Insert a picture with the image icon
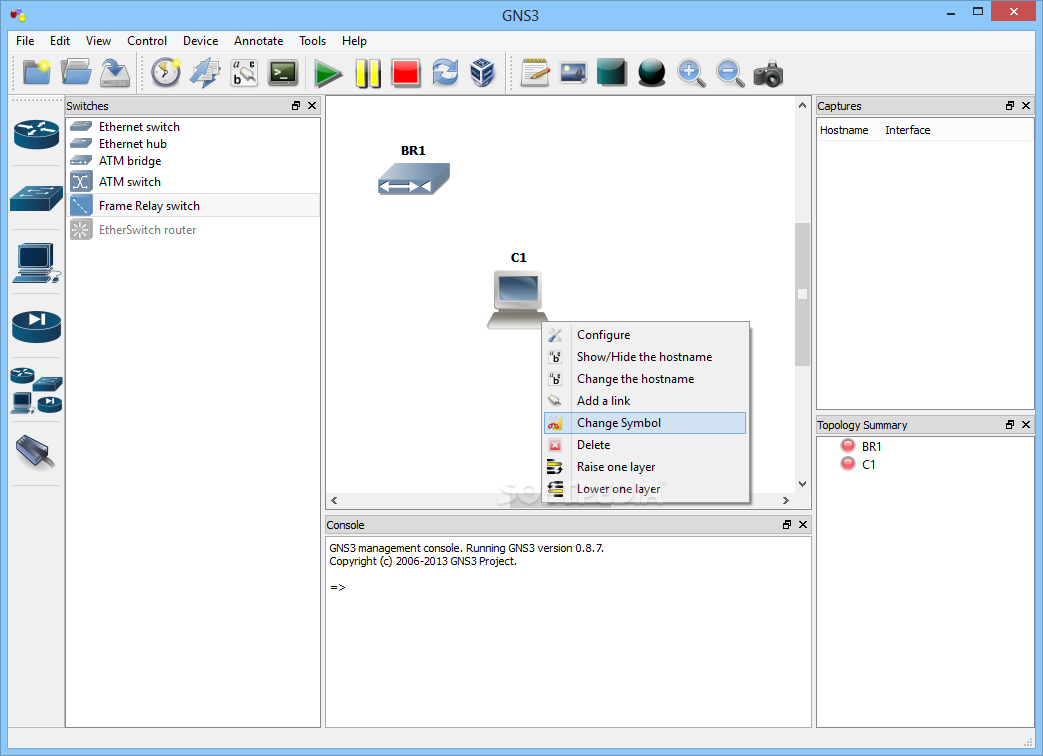The width and height of the screenshot is (1043, 756). coord(573,72)
